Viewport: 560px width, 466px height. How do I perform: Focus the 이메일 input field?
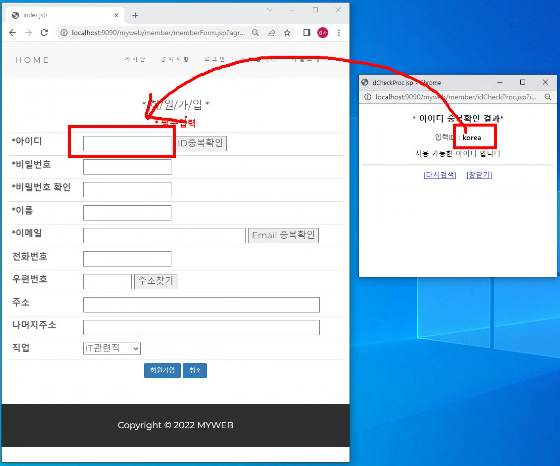pyautogui.click(x=164, y=236)
